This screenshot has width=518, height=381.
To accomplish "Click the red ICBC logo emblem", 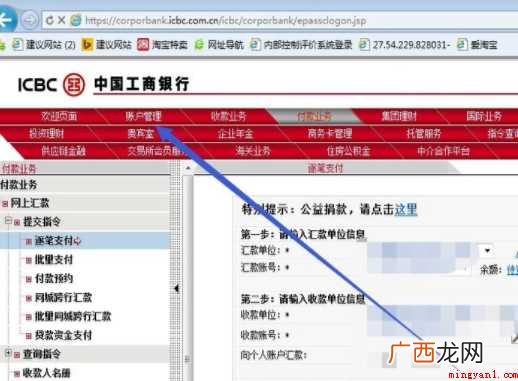I will pyautogui.click(x=74, y=84).
